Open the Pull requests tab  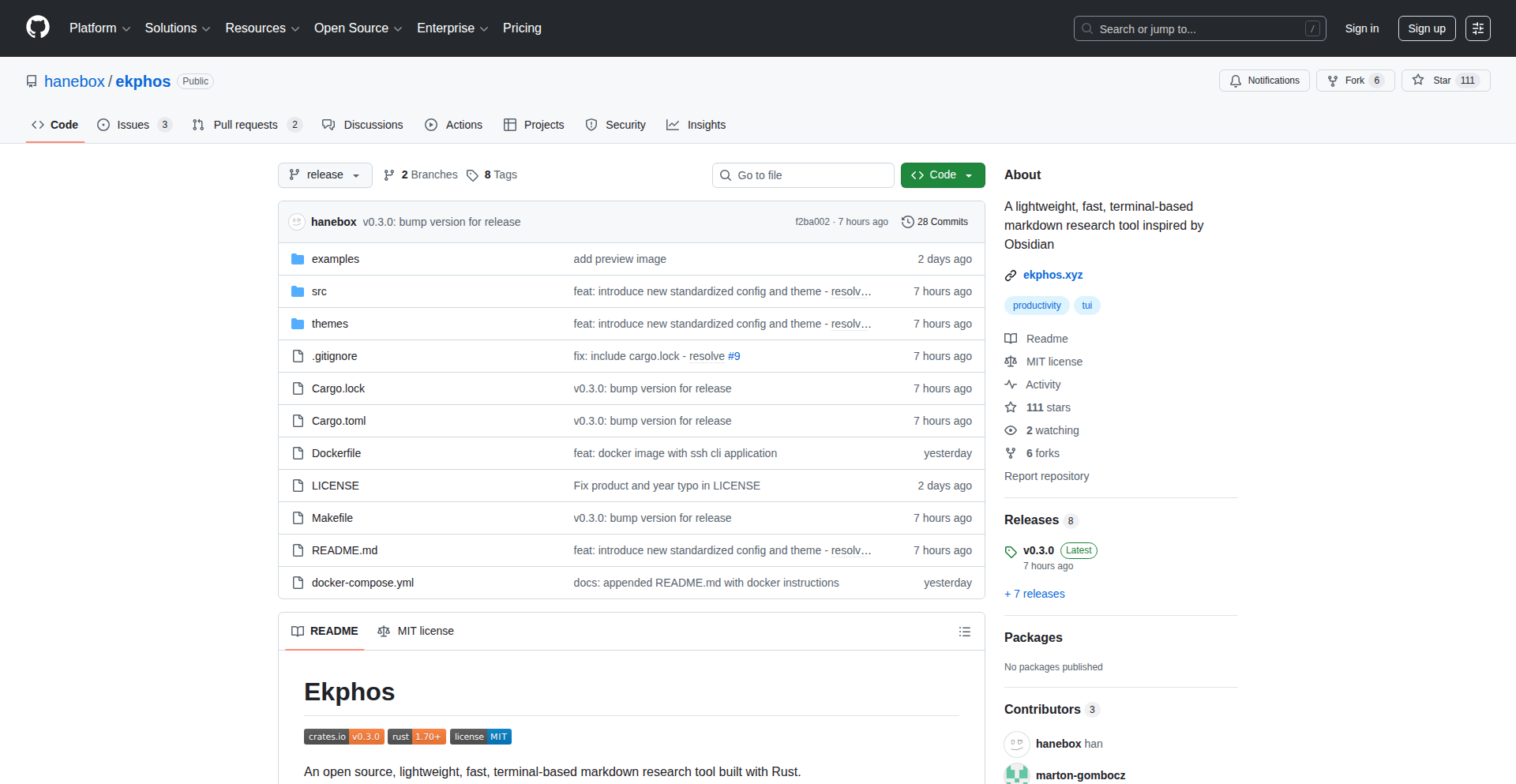coord(247,125)
